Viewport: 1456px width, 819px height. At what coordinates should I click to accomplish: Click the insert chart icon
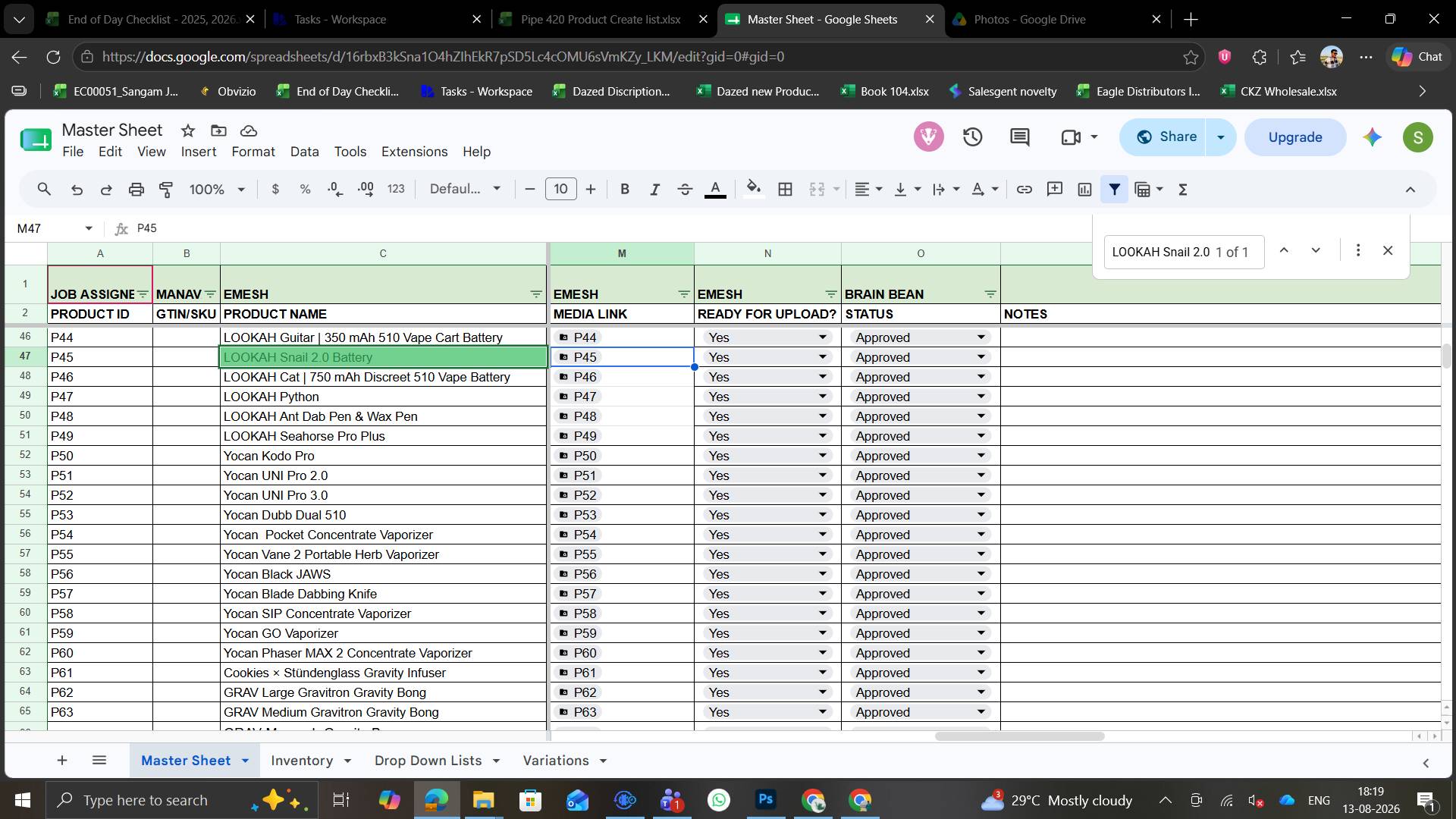pos(1084,190)
